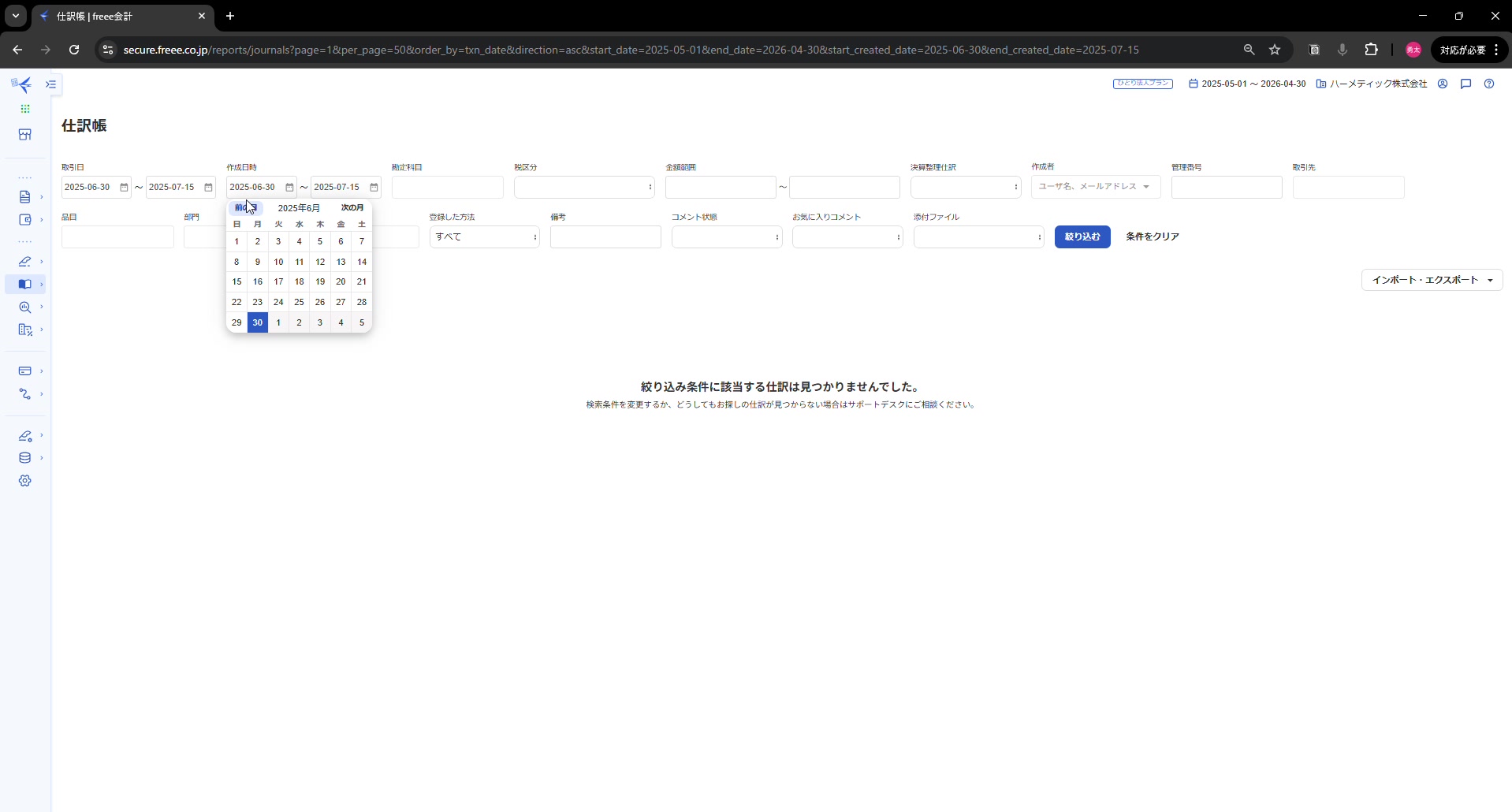
Task: Click the user account icon in header
Action: coord(1442,84)
